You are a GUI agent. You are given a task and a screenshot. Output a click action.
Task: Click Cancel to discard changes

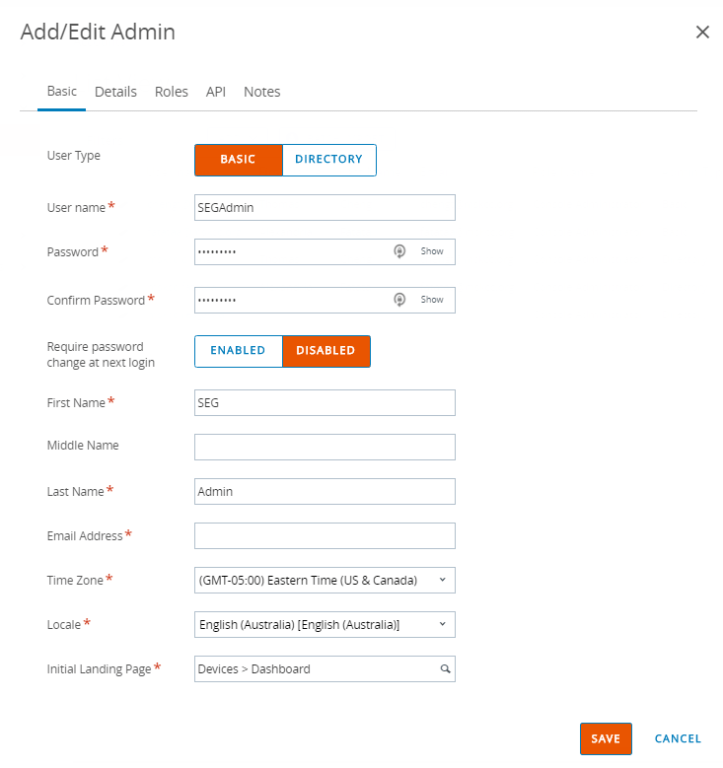(x=678, y=739)
